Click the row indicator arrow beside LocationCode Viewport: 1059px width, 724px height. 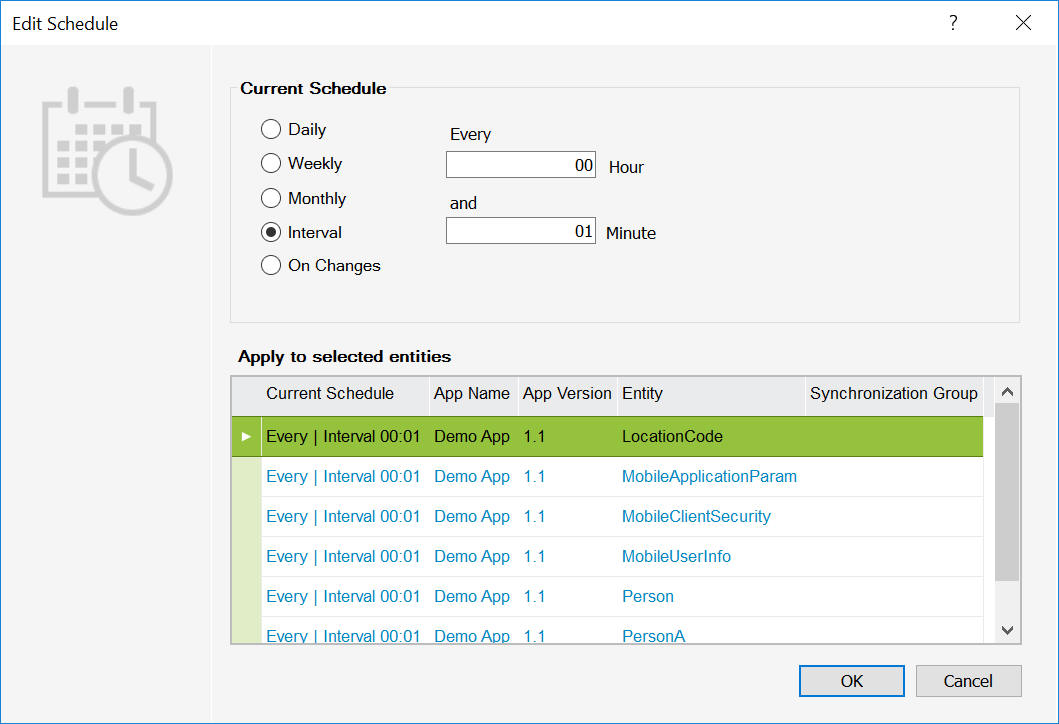click(246, 437)
